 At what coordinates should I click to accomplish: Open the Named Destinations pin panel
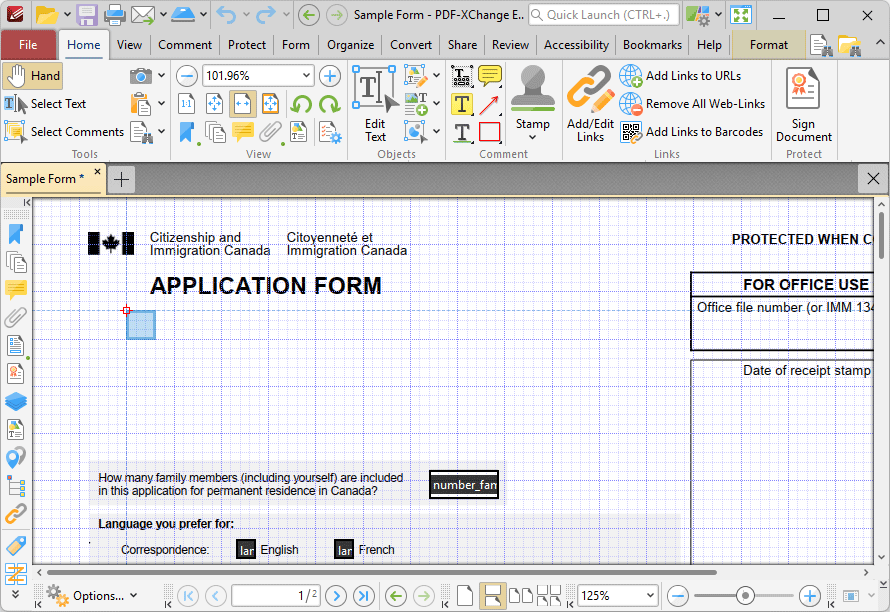[x=16, y=458]
